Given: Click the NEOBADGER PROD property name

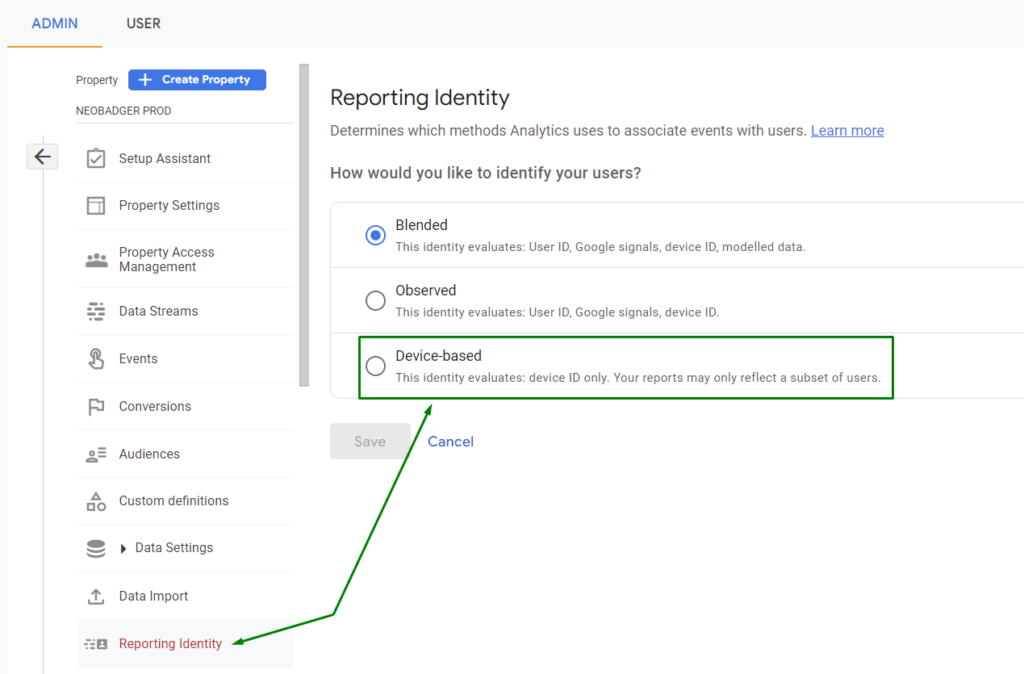Looking at the screenshot, I should (x=123, y=111).
